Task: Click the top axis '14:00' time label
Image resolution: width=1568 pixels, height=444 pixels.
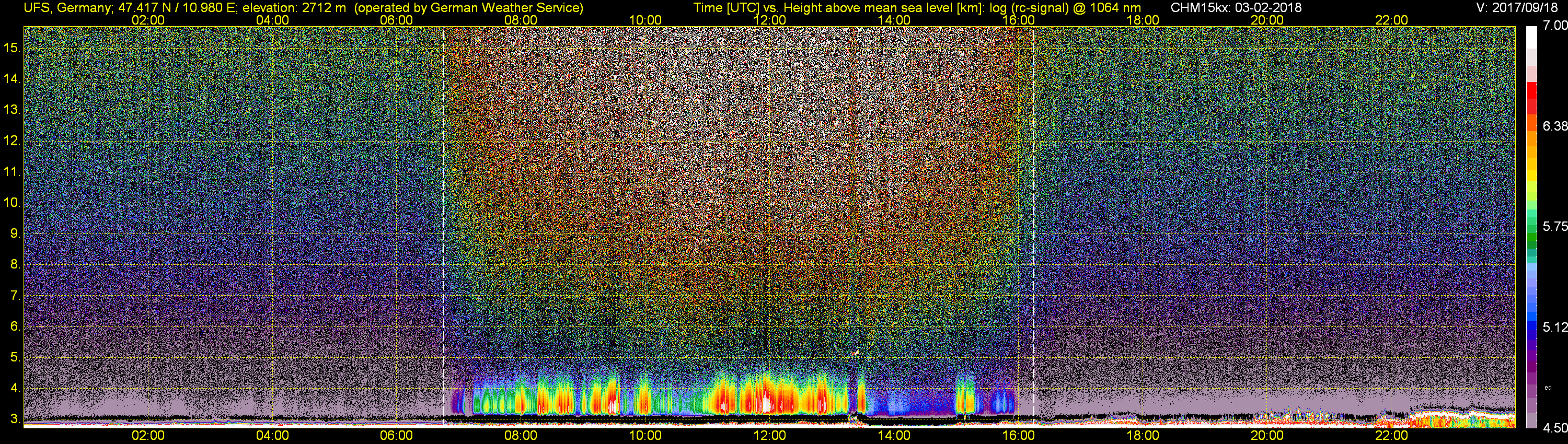Action: tap(894, 20)
